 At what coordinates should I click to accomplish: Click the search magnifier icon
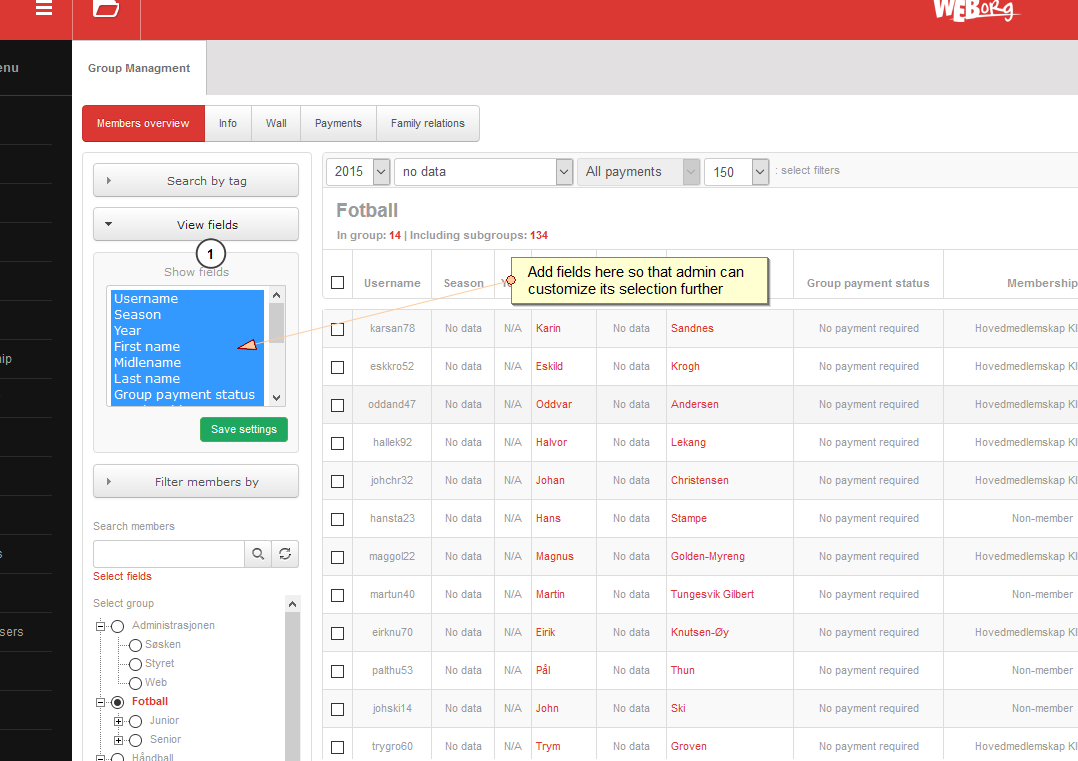tap(258, 554)
